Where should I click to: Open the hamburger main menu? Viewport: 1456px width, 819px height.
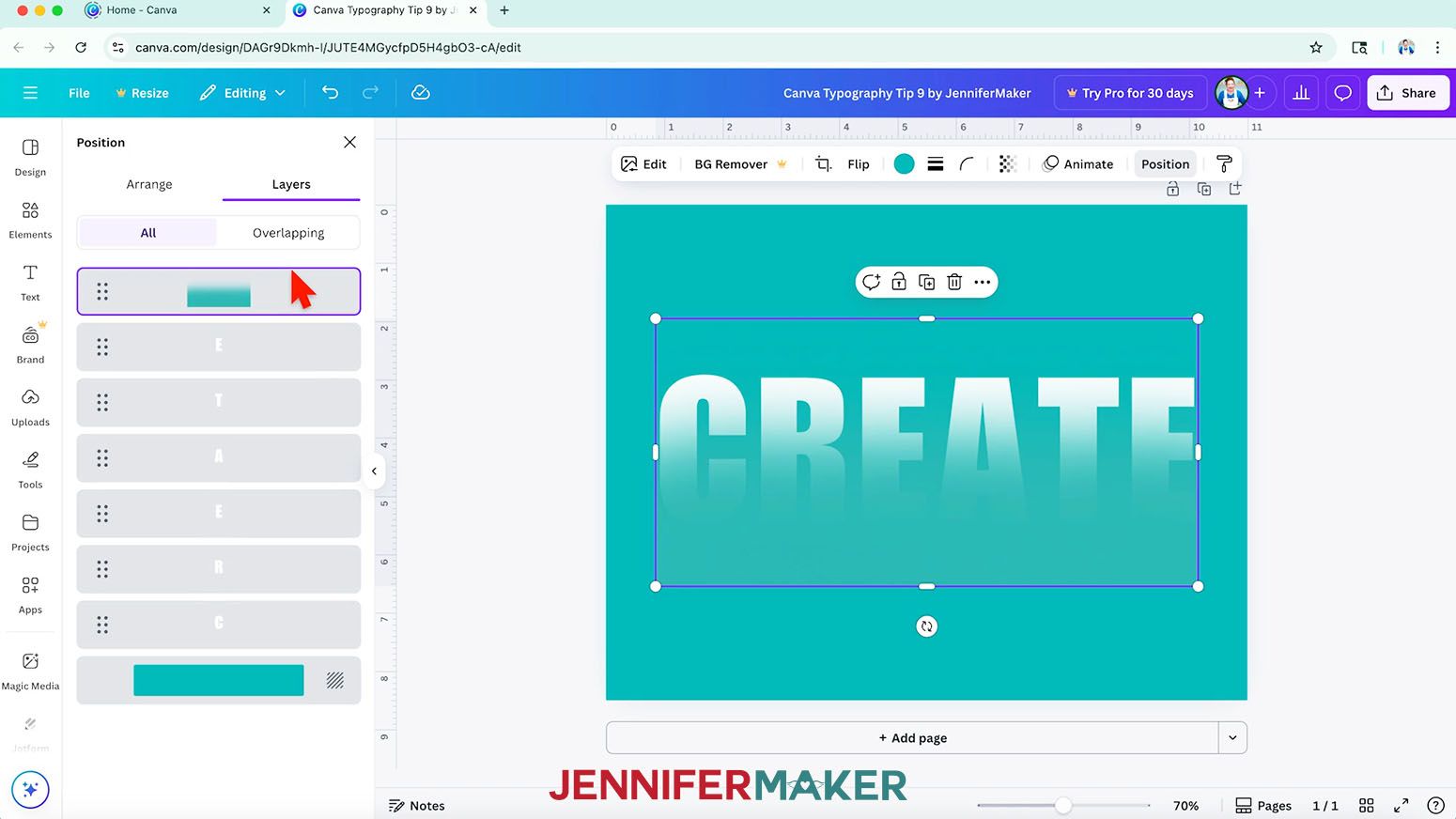pos(30,93)
